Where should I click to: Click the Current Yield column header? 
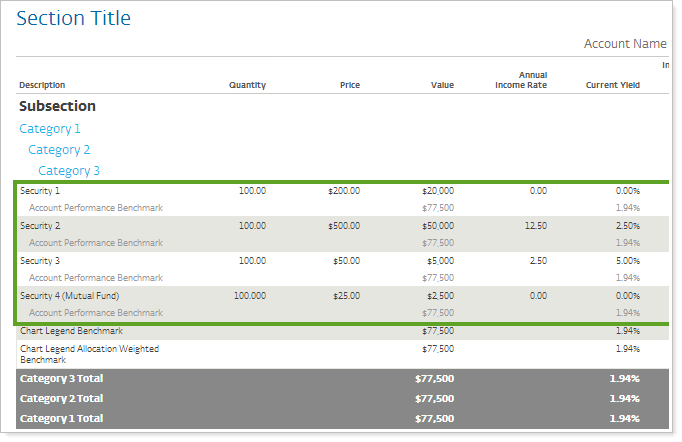[x=612, y=86]
